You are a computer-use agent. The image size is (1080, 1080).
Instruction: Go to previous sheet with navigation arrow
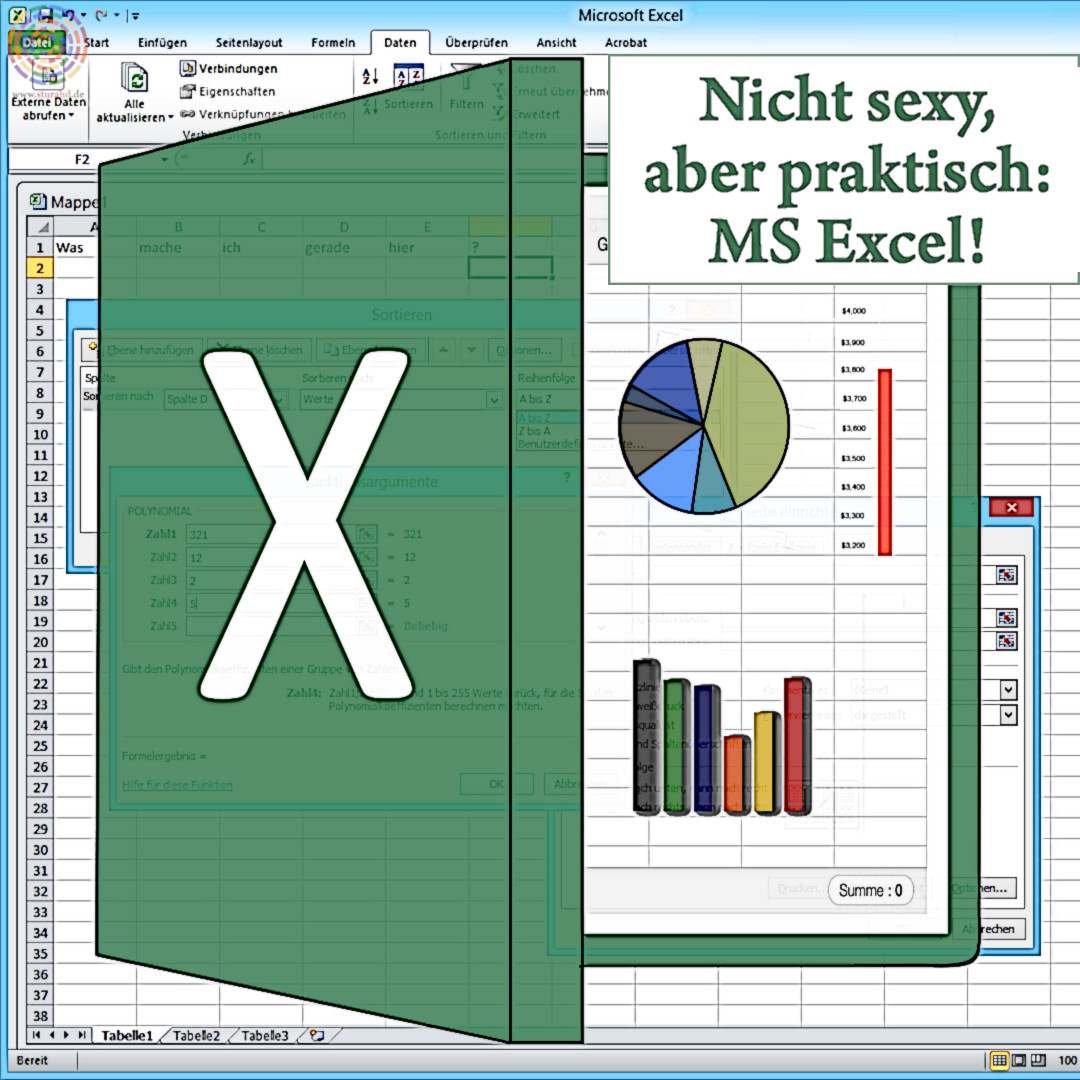52,1035
